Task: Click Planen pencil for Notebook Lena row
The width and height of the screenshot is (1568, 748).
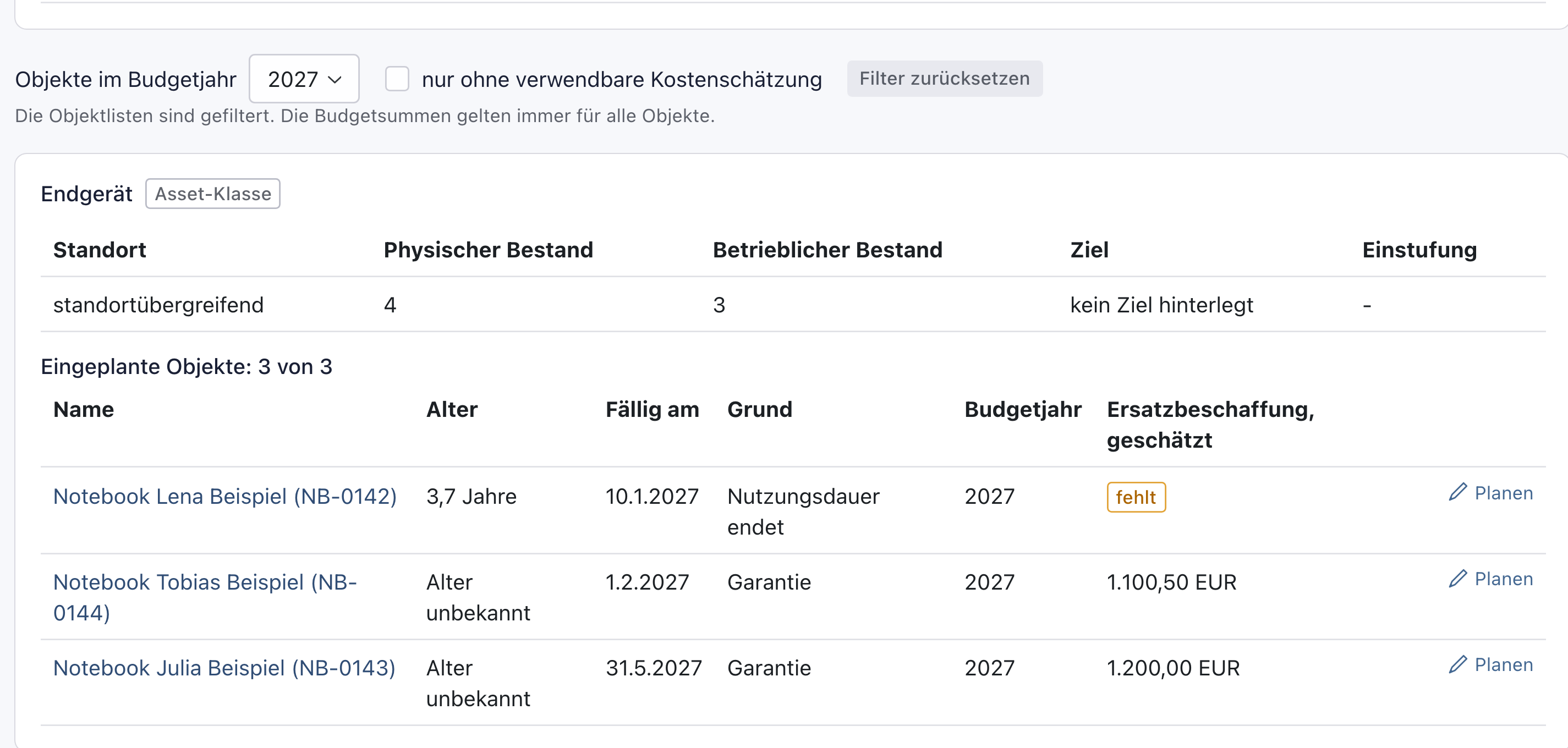Action: point(1490,493)
